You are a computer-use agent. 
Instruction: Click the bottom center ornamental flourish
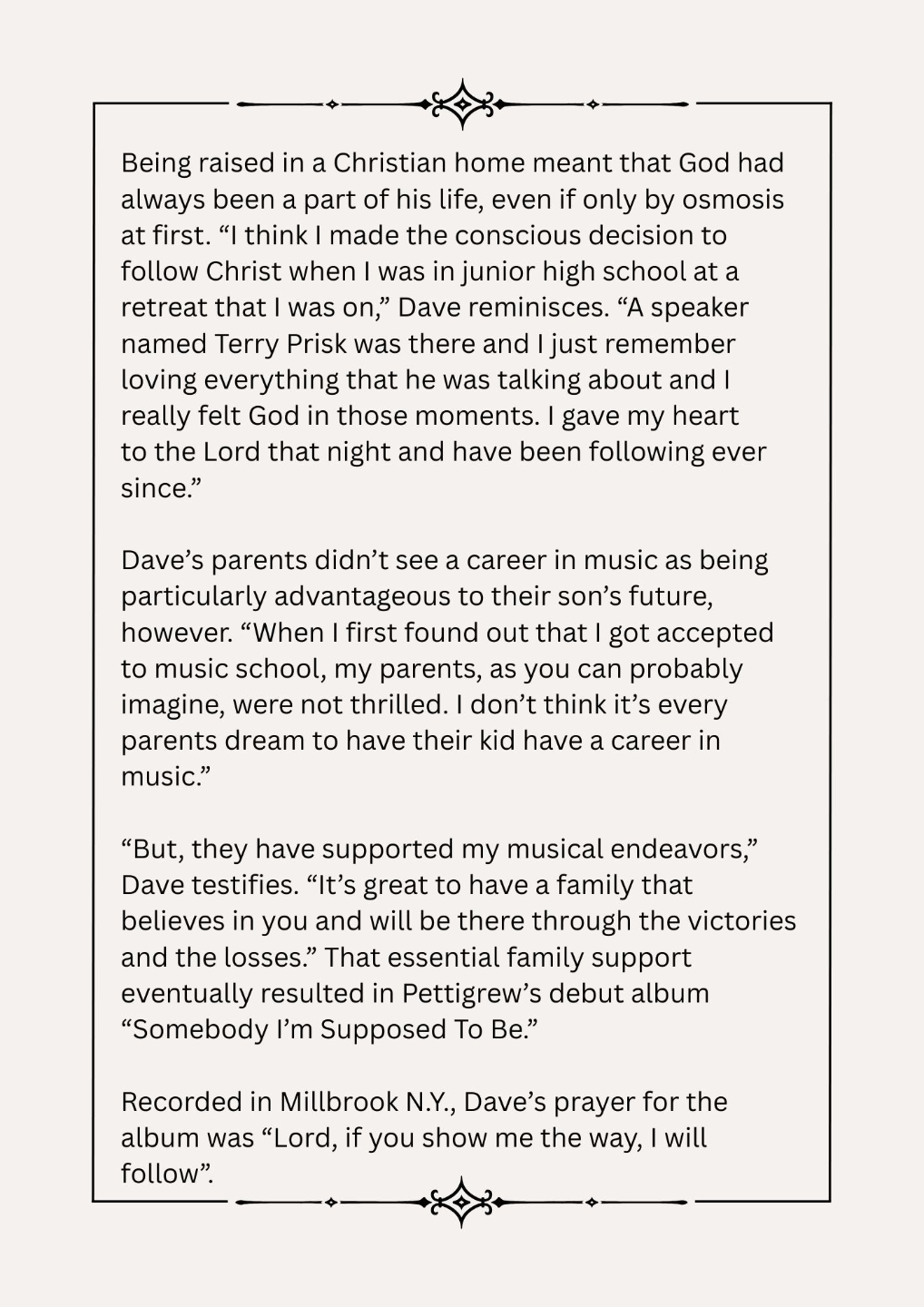pos(462,1203)
